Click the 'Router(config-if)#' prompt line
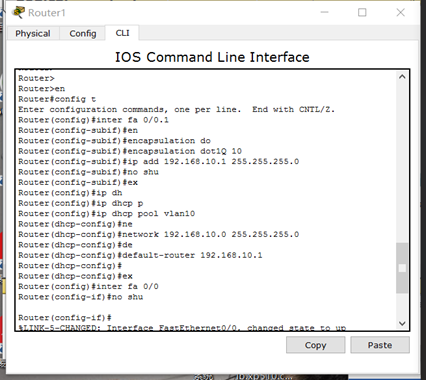Image resolution: width=426 pixels, height=380 pixels. click(x=65, y=318)
